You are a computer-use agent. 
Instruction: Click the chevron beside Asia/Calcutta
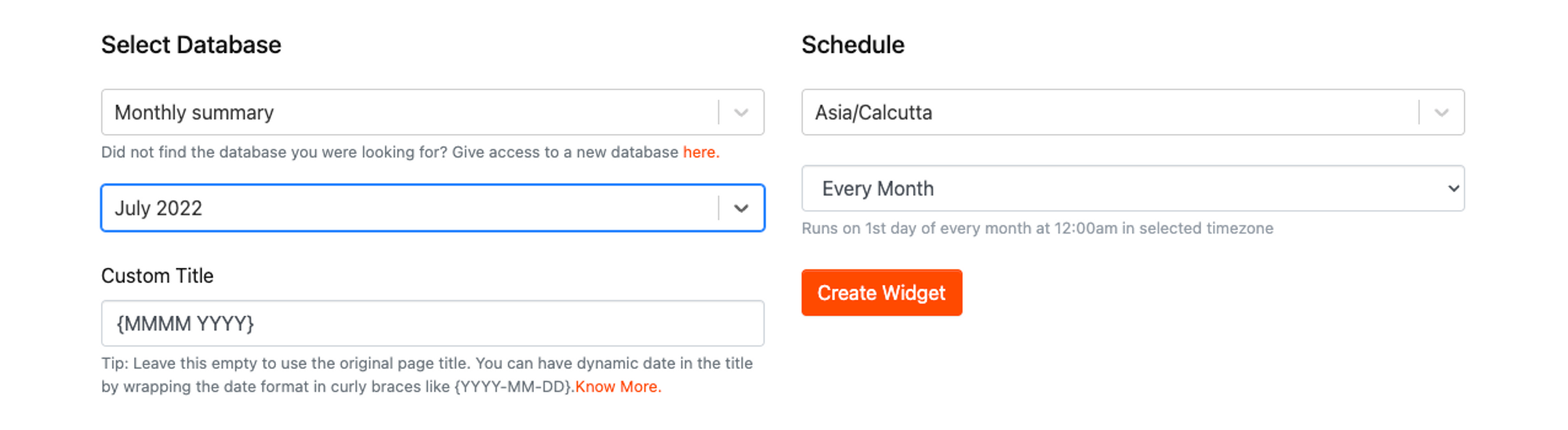click(x=1441, y=113)
